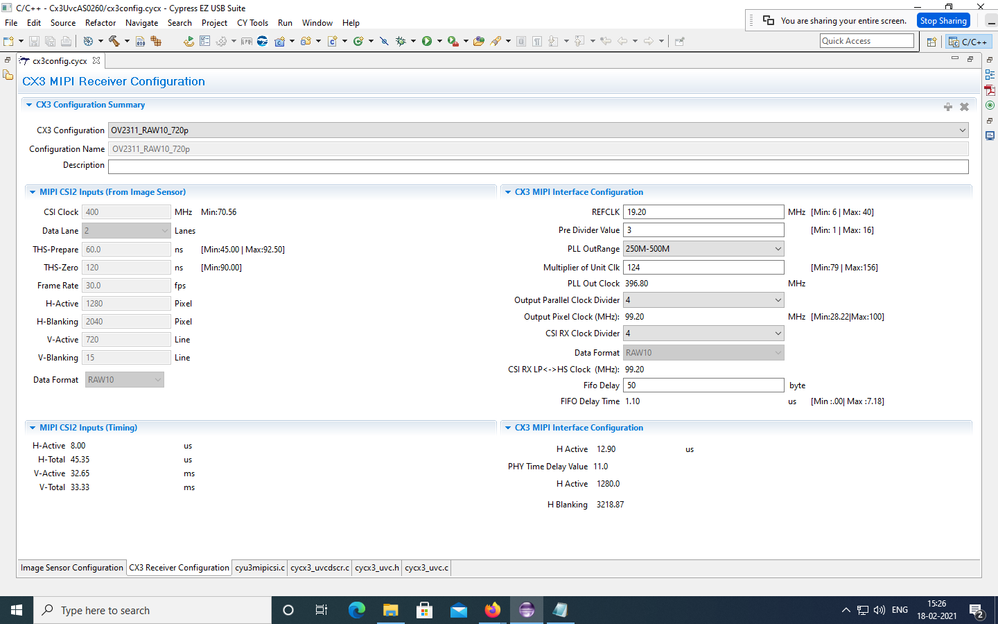
Task: Switch to the Image Sensor Configuration tab
Action: coord(72,568)
